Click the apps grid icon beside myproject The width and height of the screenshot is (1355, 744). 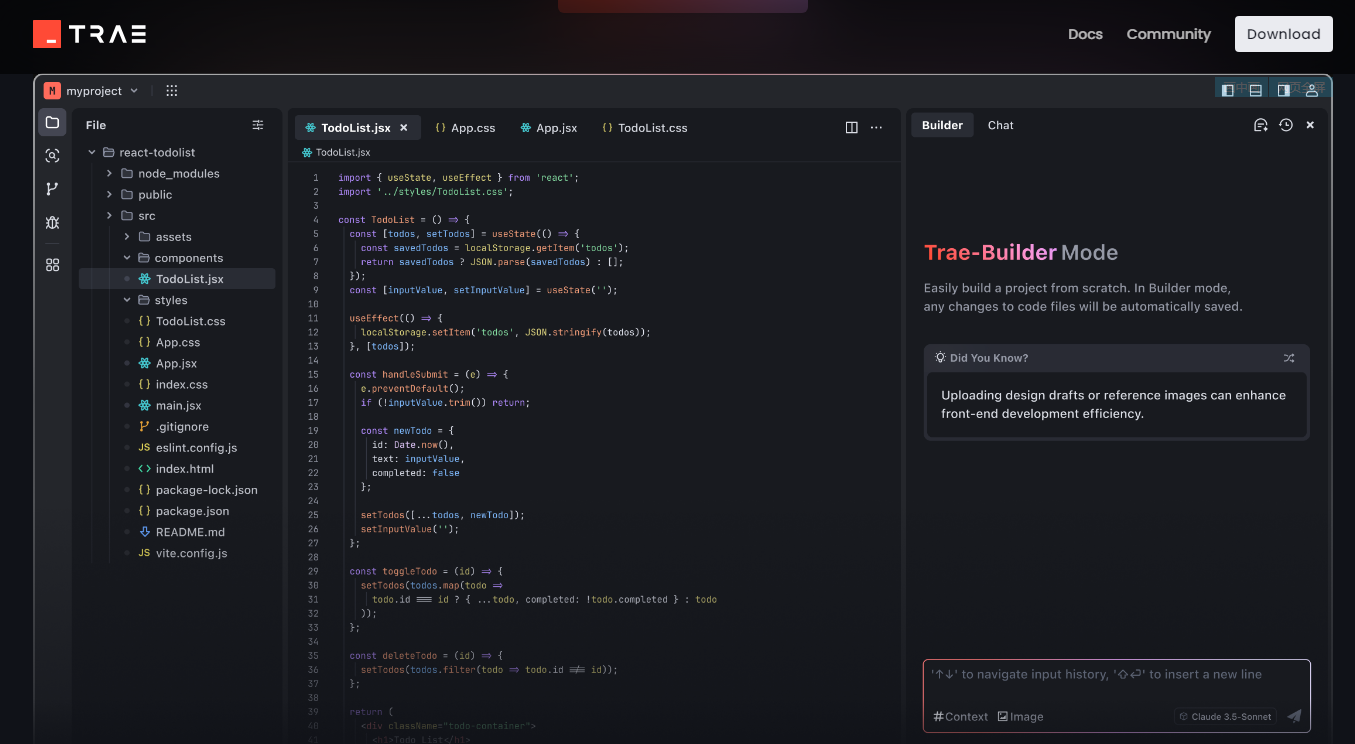tap(172, 90)
